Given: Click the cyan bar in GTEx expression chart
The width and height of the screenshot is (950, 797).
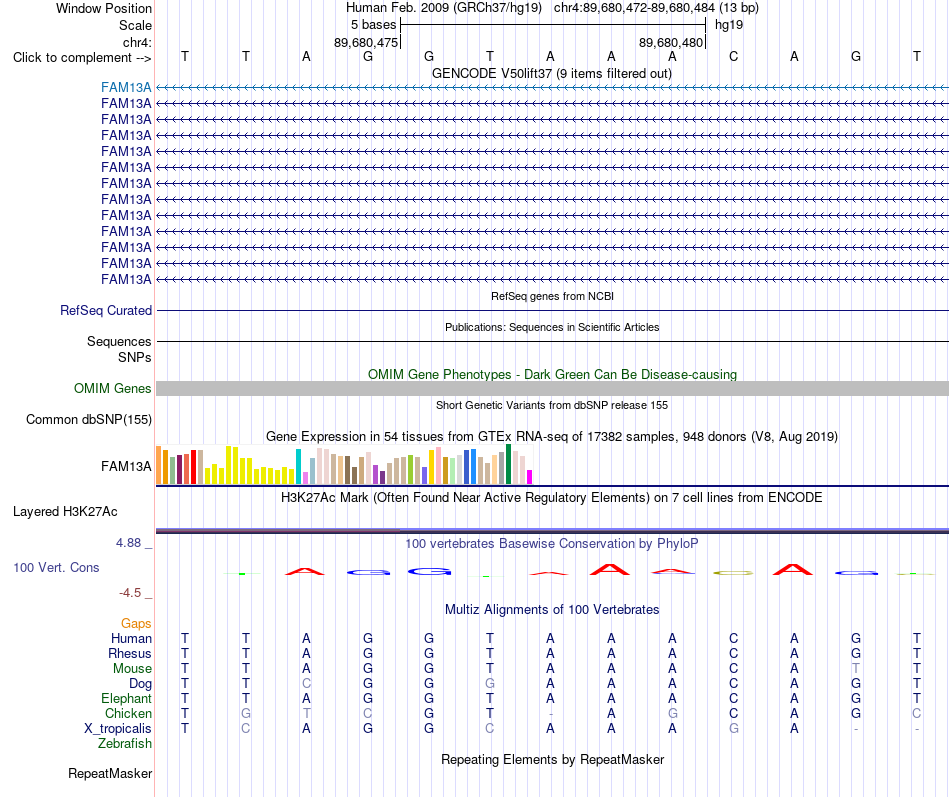Looking at the screenshot, I should coord(298,466).
